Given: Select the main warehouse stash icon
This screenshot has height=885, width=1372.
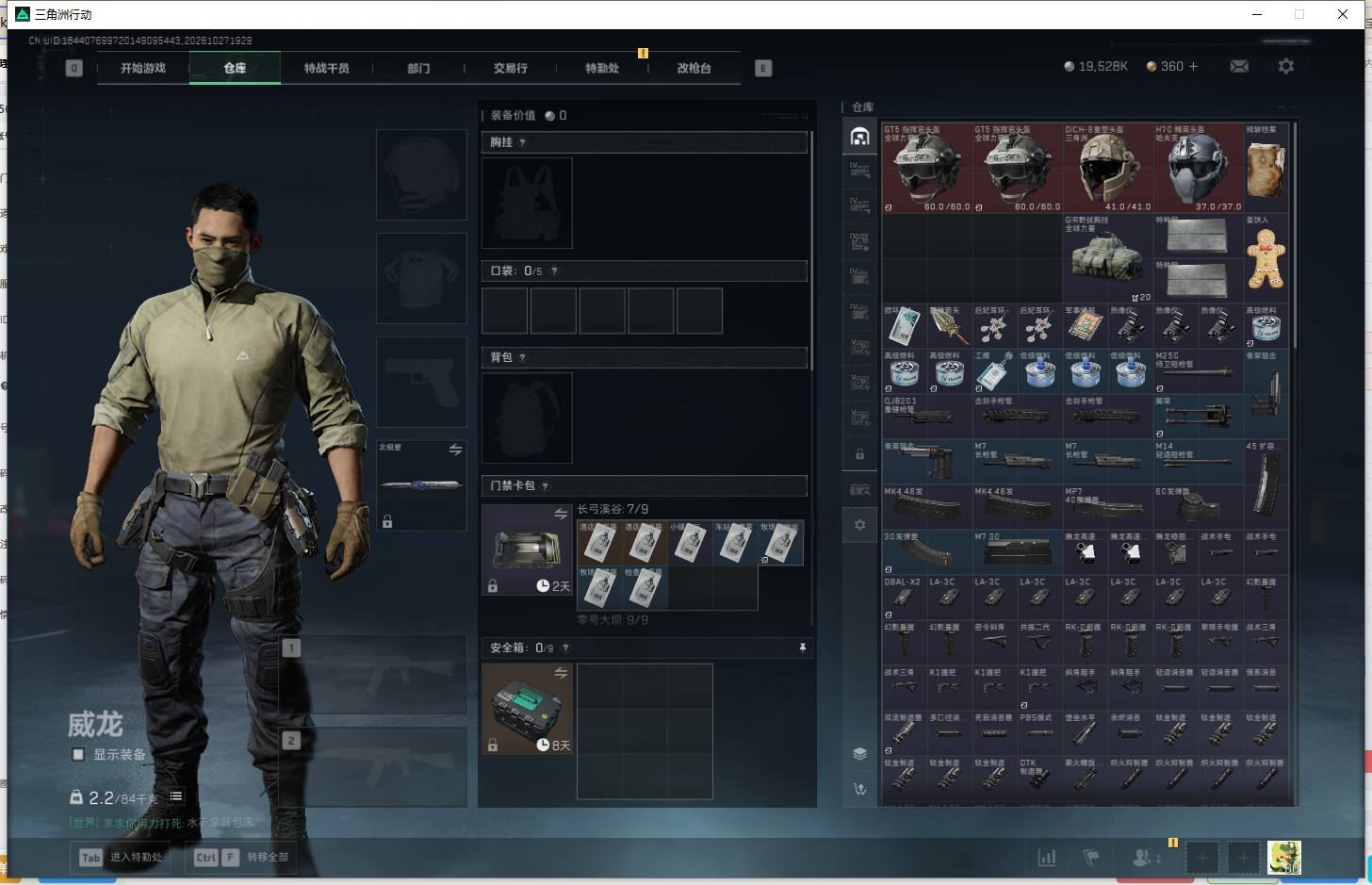Looking at the screenshot, I should [859, 137].
